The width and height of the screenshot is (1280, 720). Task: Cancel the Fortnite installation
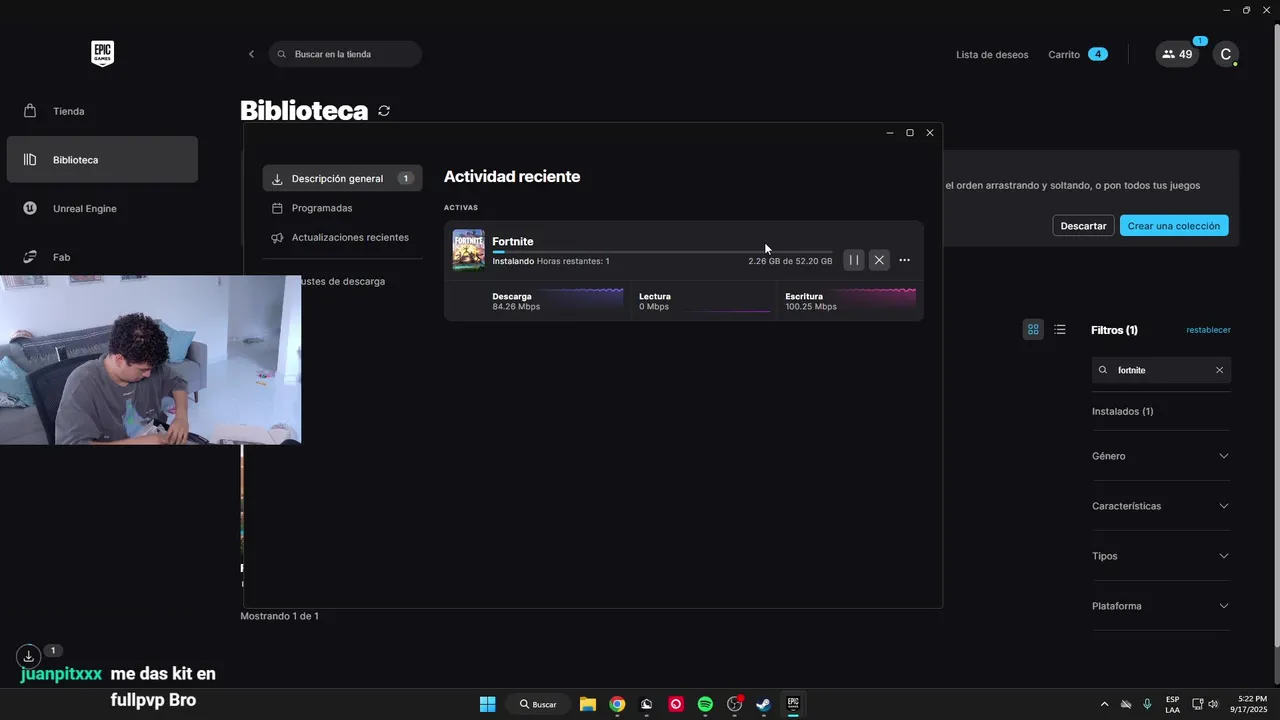(879, 260)
